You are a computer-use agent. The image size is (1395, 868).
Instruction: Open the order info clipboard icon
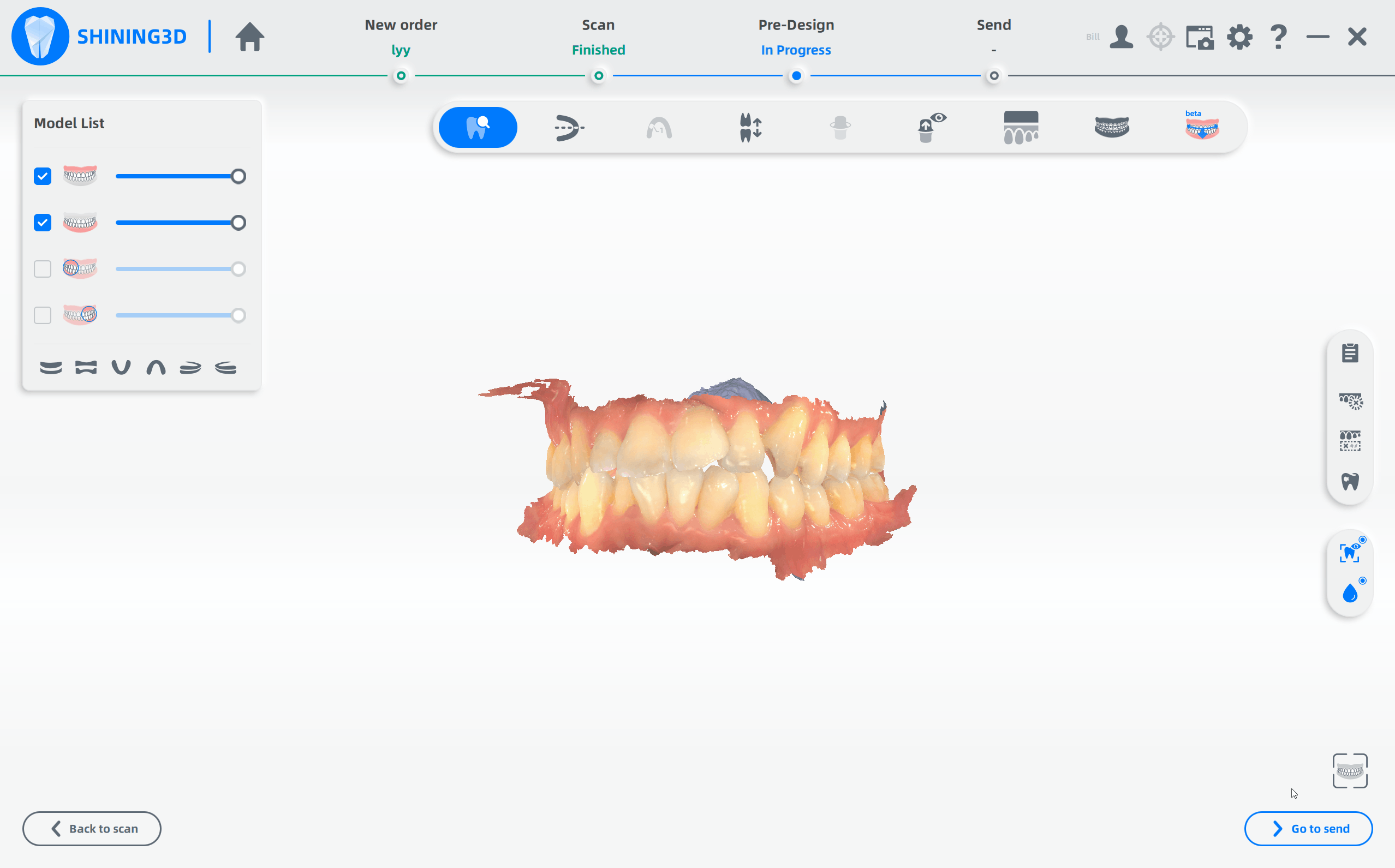click(1350, 353)
